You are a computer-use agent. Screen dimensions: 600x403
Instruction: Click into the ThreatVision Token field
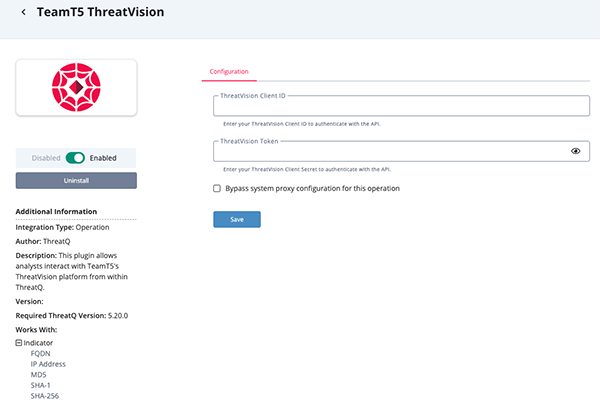pyautogui.click(x=390, y=151)
